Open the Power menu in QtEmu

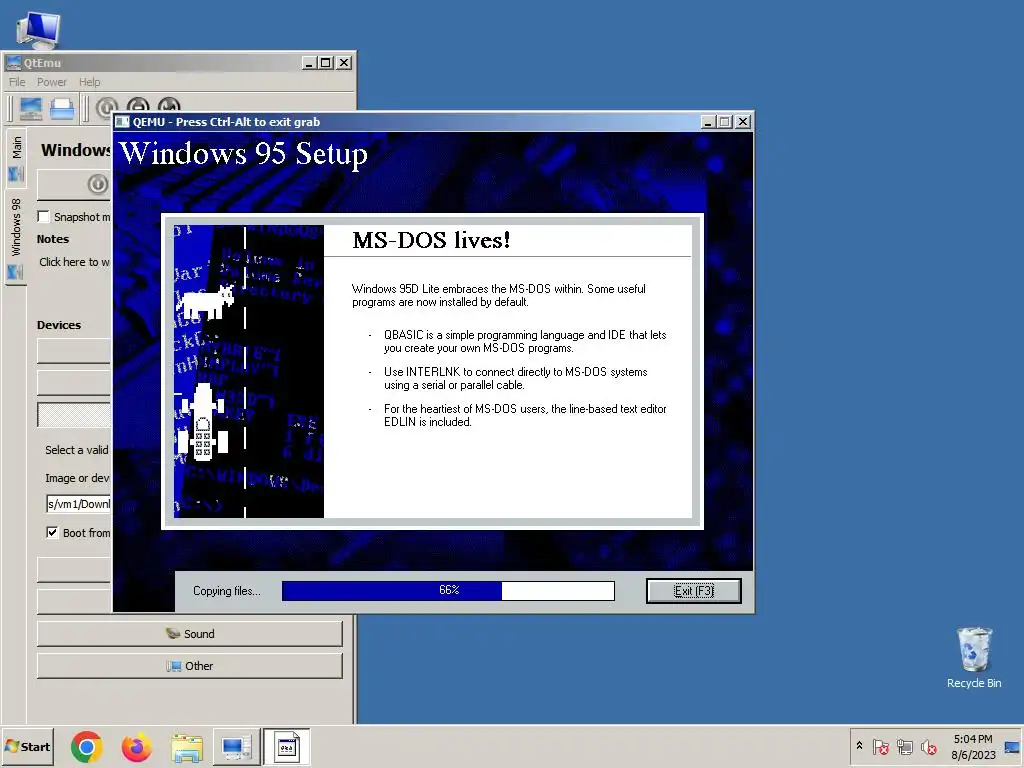click(52, 82)
